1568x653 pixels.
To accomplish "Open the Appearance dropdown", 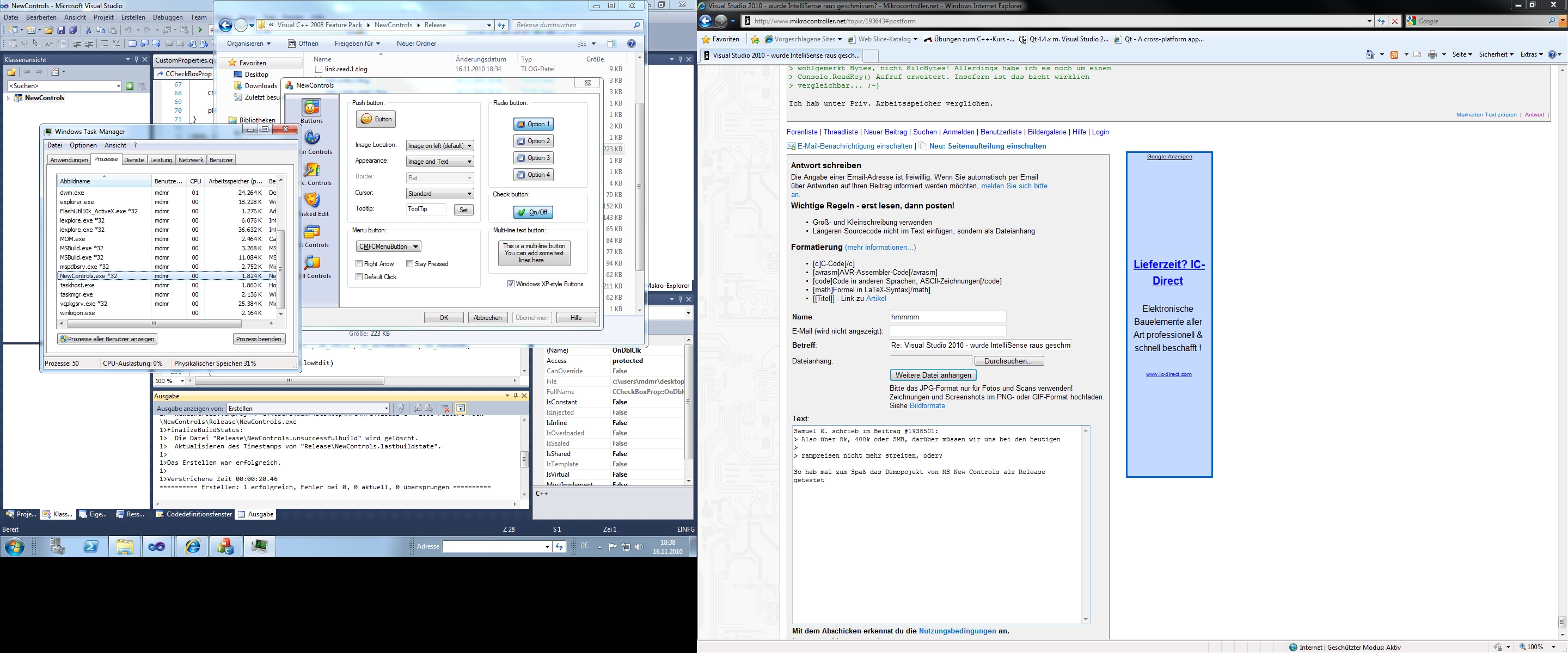I will pyautogui.click(x=439, y=161).
